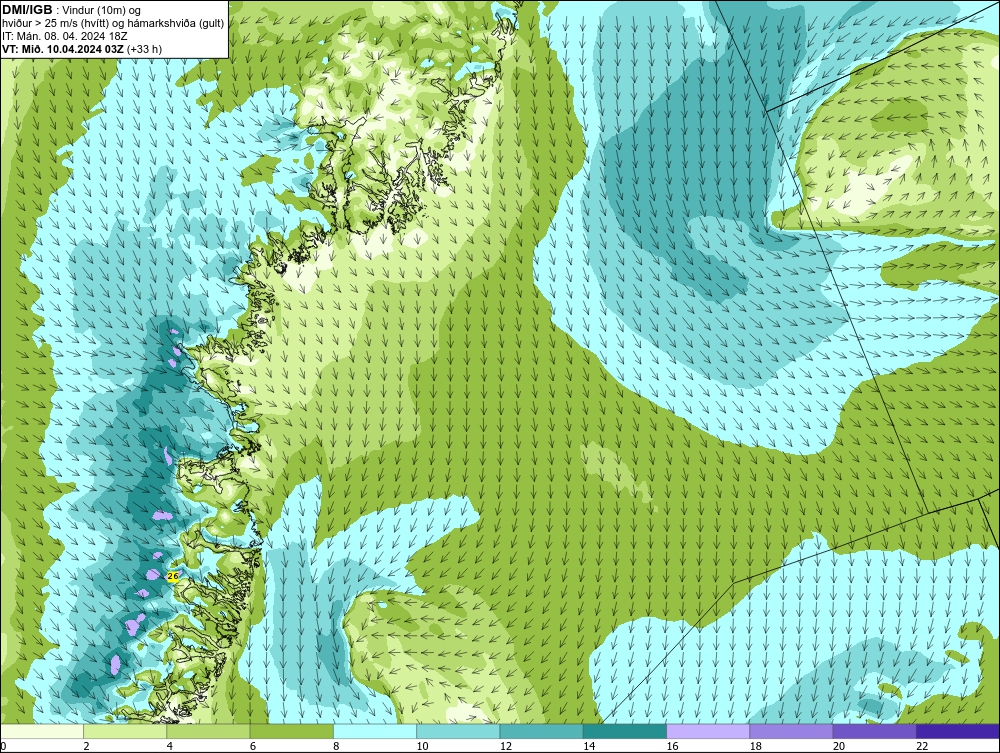The height and width of the screenshot is (753, 1000).
Task: Click the above 22 m/s dark indigo swatch
Action: [x=958, y=731]
